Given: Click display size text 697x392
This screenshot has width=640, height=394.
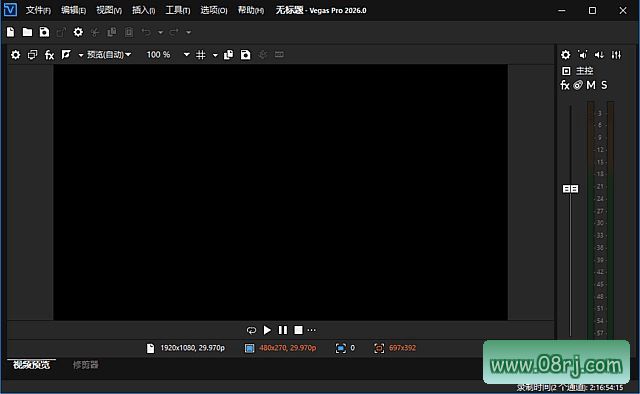Looking at the screenshot, I should tap(402, 348).
